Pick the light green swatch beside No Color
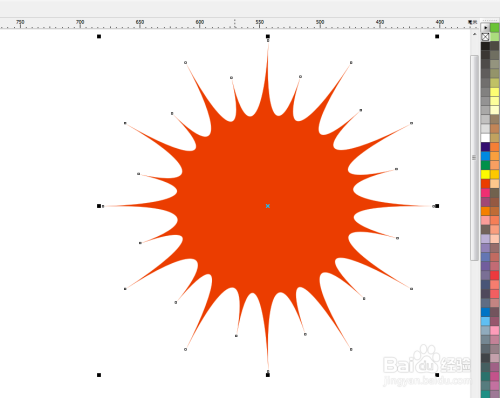 495,37
